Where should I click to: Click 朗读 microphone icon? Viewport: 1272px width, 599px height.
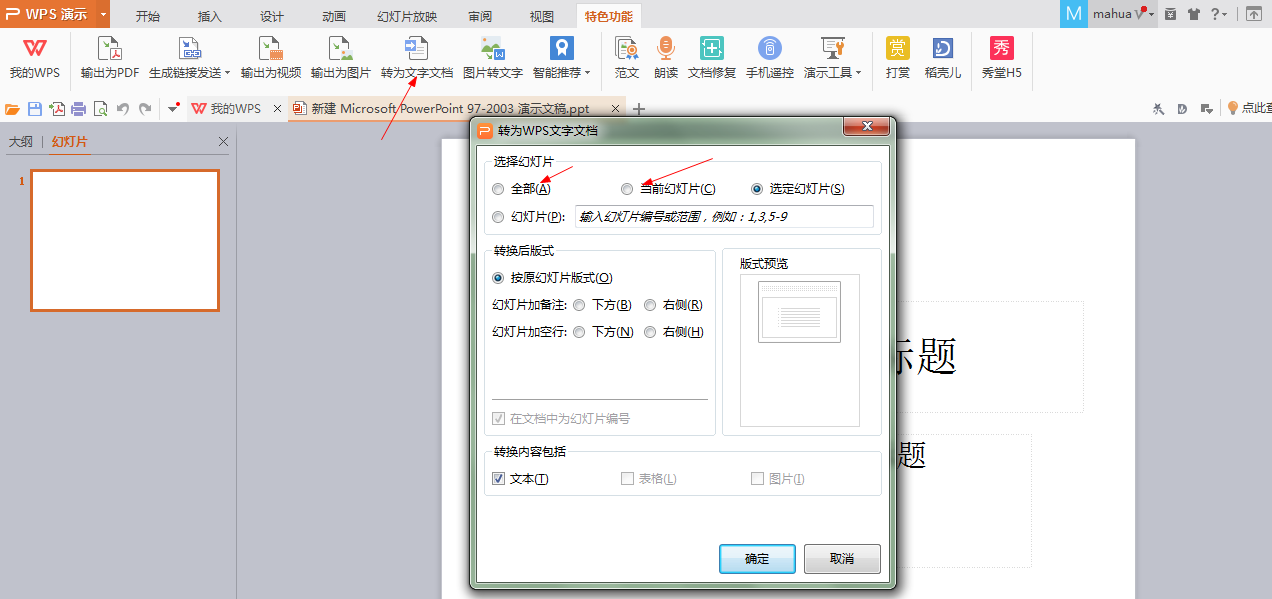666,48
